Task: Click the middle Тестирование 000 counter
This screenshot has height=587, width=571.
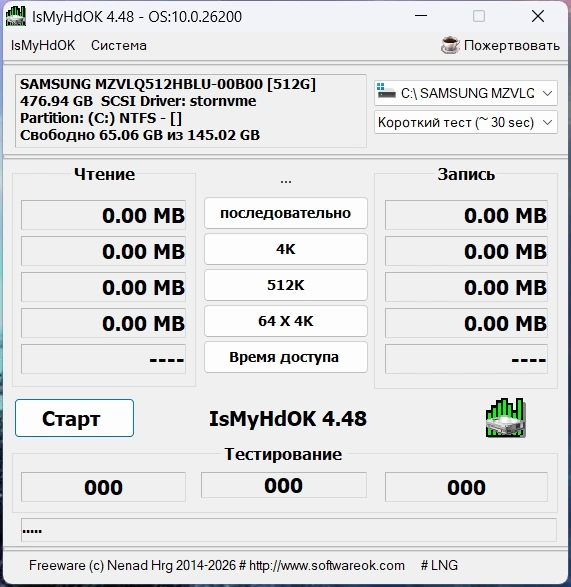Action: tap(283, 485)
